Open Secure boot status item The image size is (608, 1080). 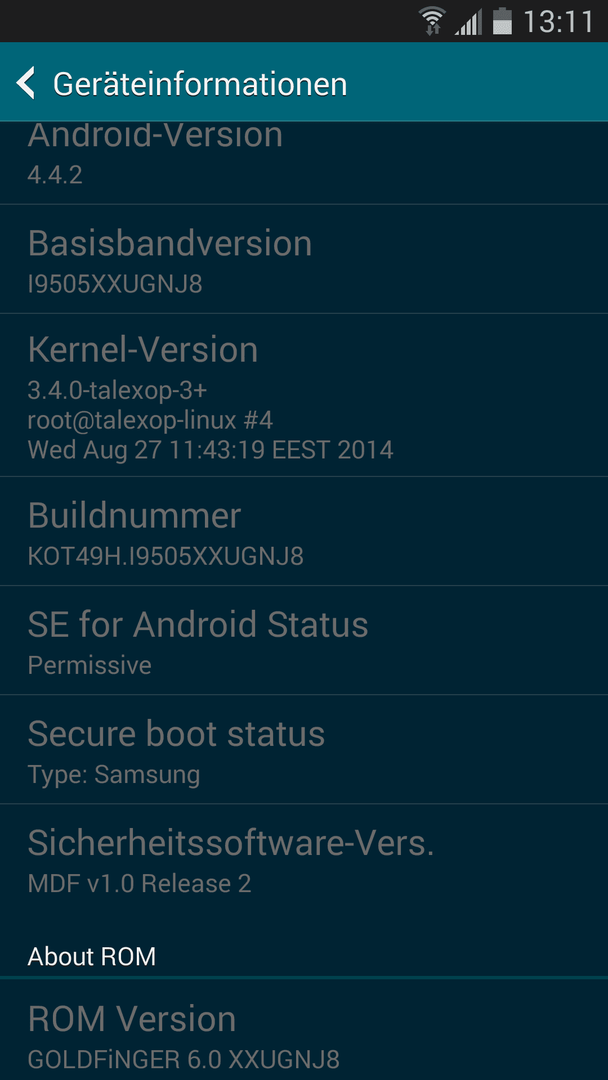coord(304,749)
